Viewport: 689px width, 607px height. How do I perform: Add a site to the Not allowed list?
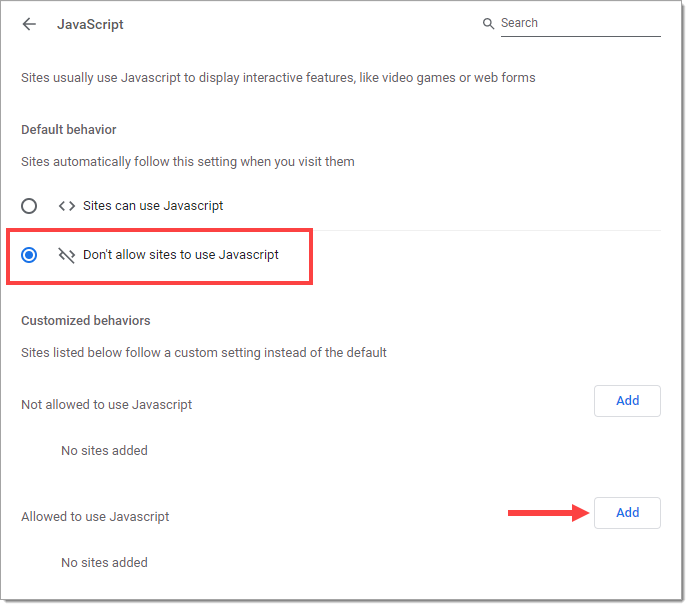coord(627,401)
